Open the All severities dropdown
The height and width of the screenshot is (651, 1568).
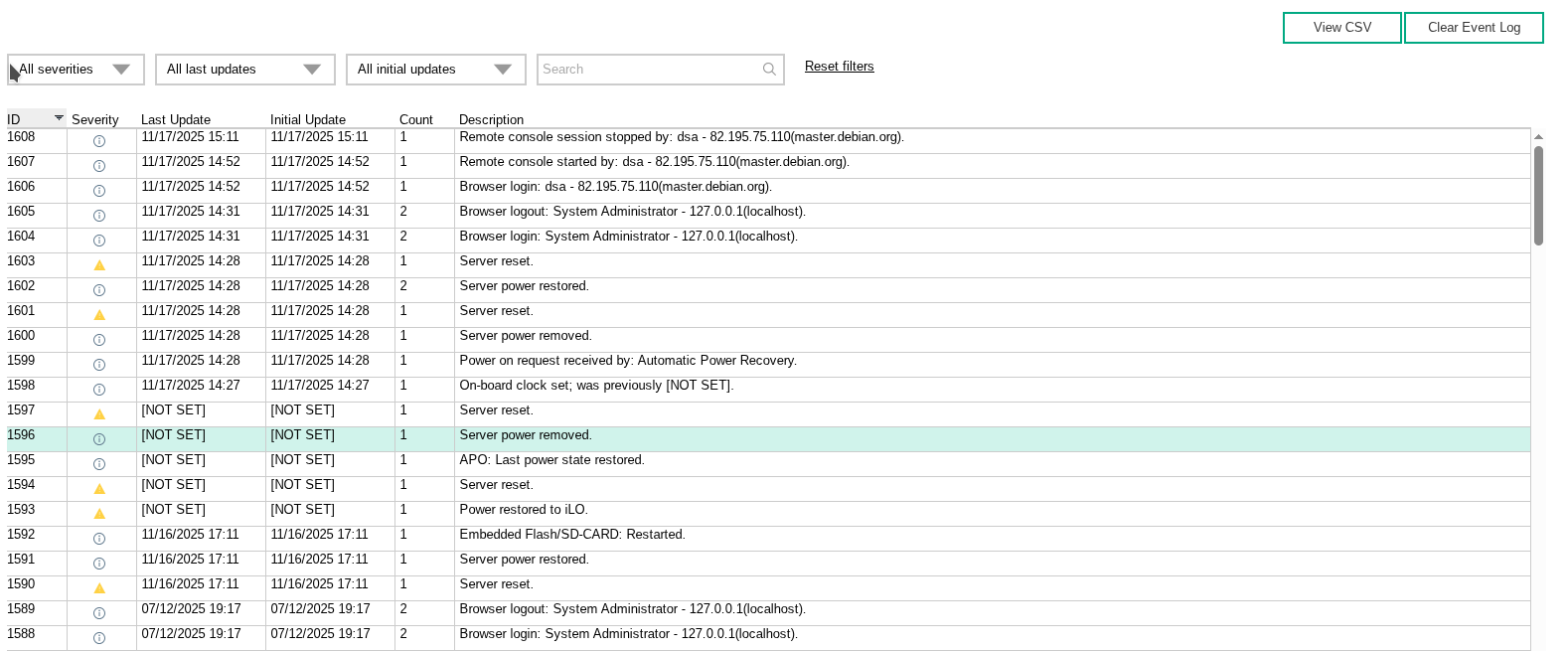(76, 70)
